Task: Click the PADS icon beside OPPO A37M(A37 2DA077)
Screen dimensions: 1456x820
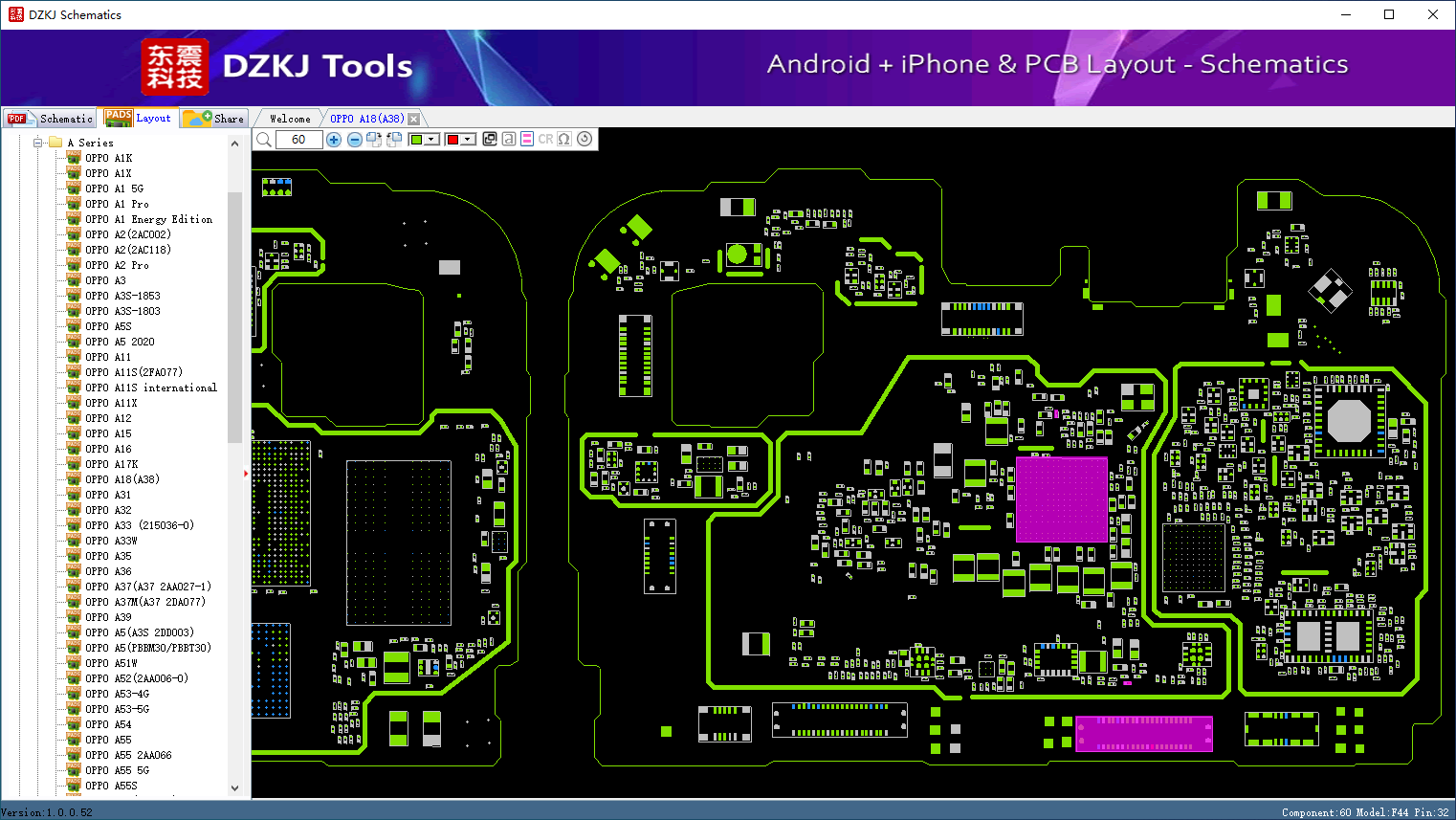Action: point(74,602)
